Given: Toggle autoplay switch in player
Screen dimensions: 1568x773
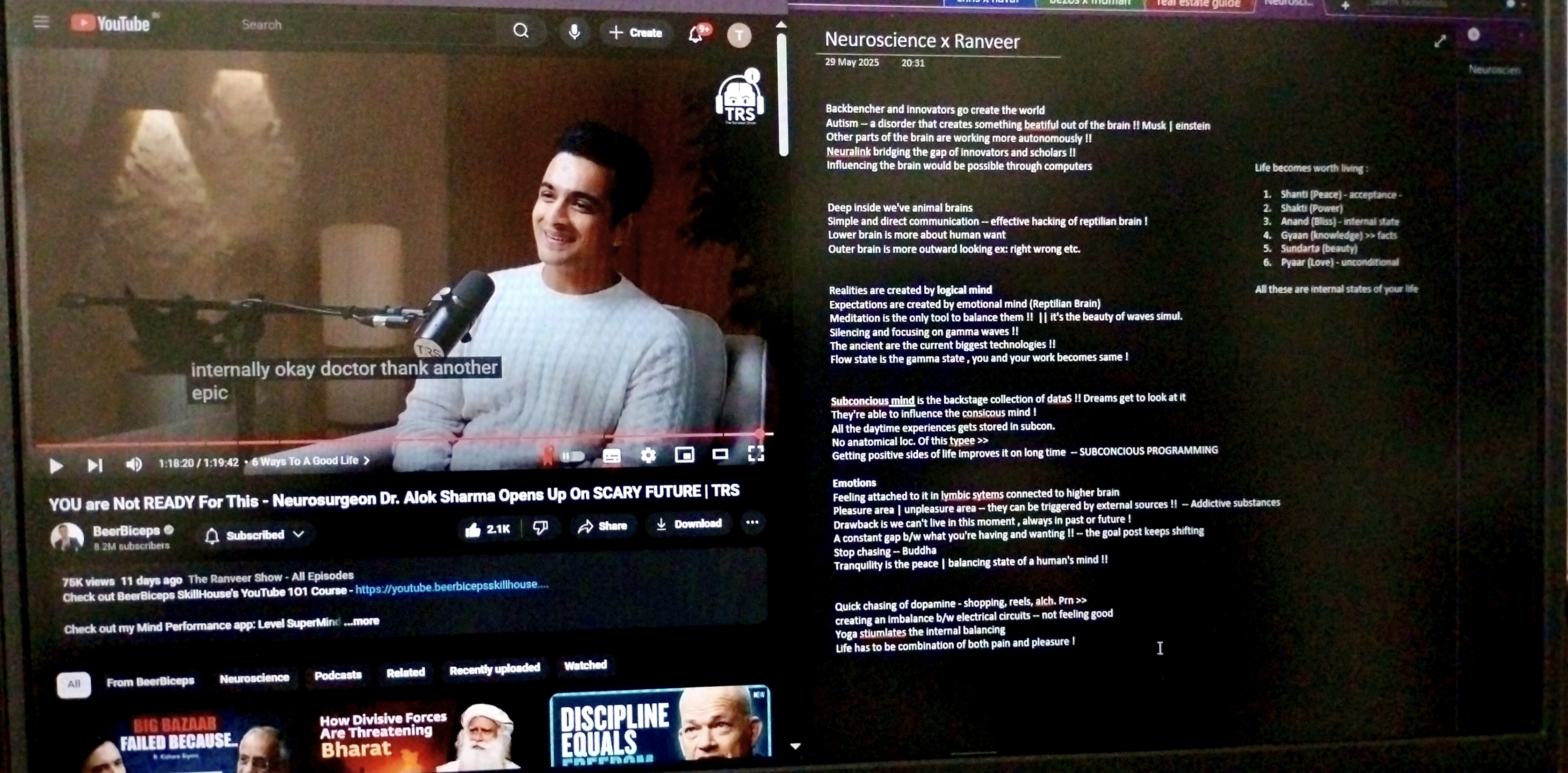Looking at the screenshot, I should [573, 456].
